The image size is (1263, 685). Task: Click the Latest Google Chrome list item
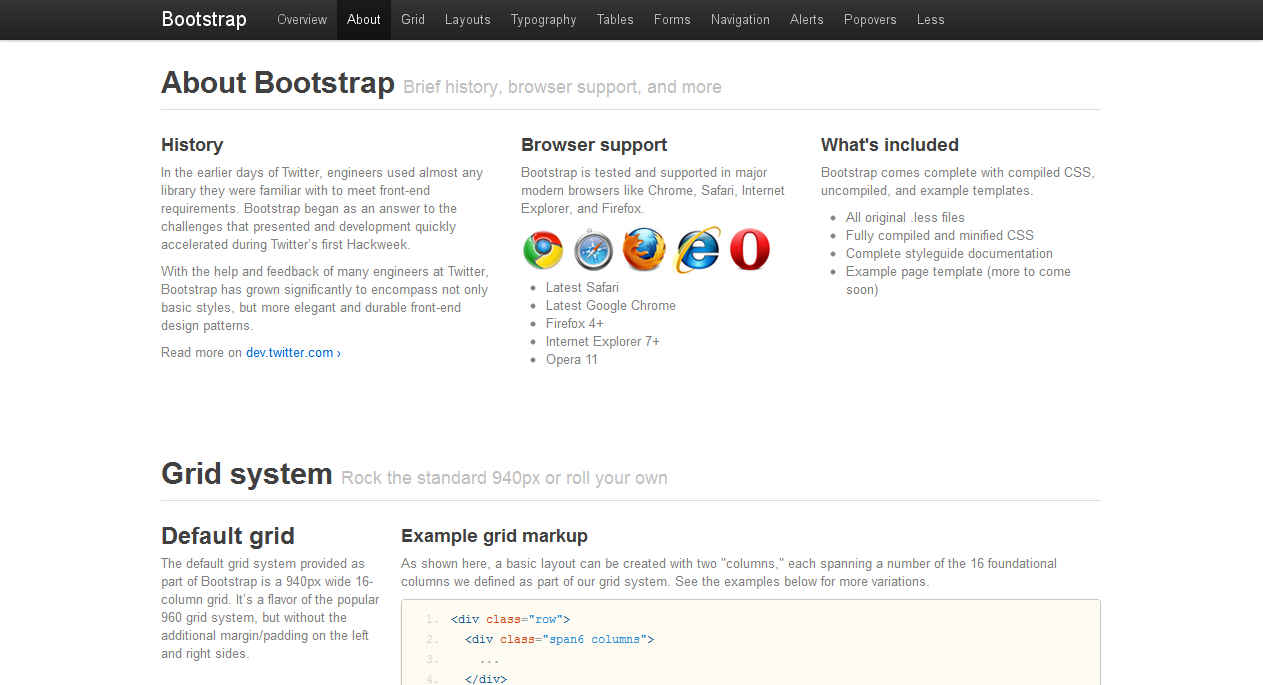point(611,305)
